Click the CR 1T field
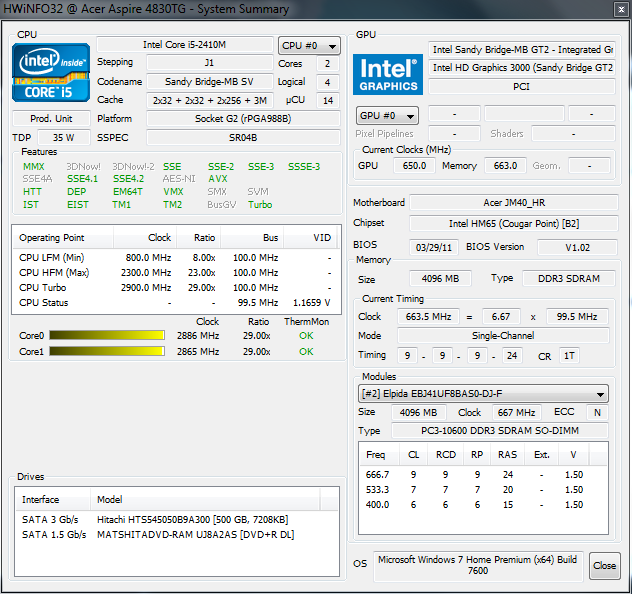The height and width of the screenshot is (594, 632). click(x=569, y=356)
